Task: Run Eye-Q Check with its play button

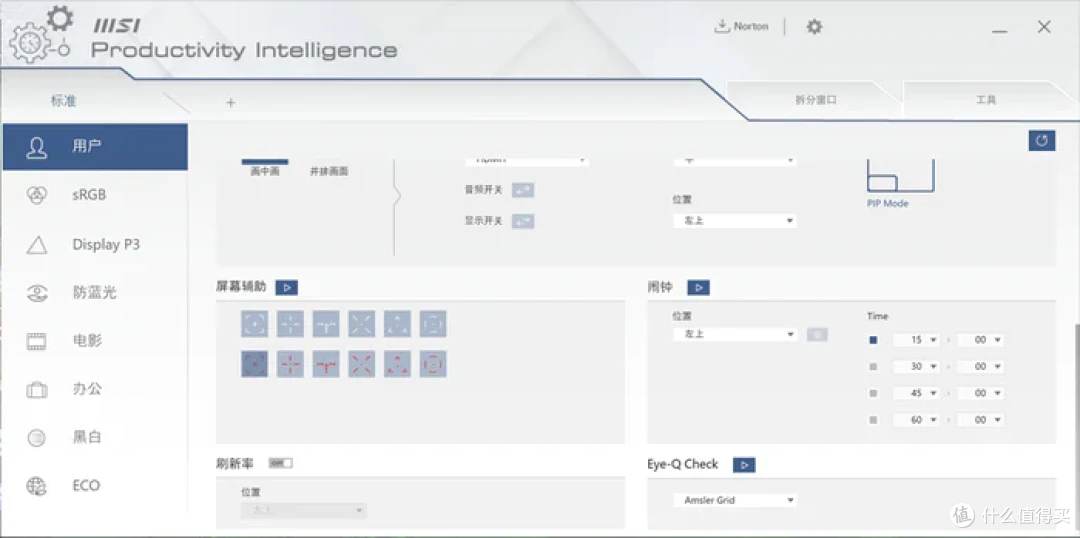Action: pyautogui.click(x=744, y=465)
